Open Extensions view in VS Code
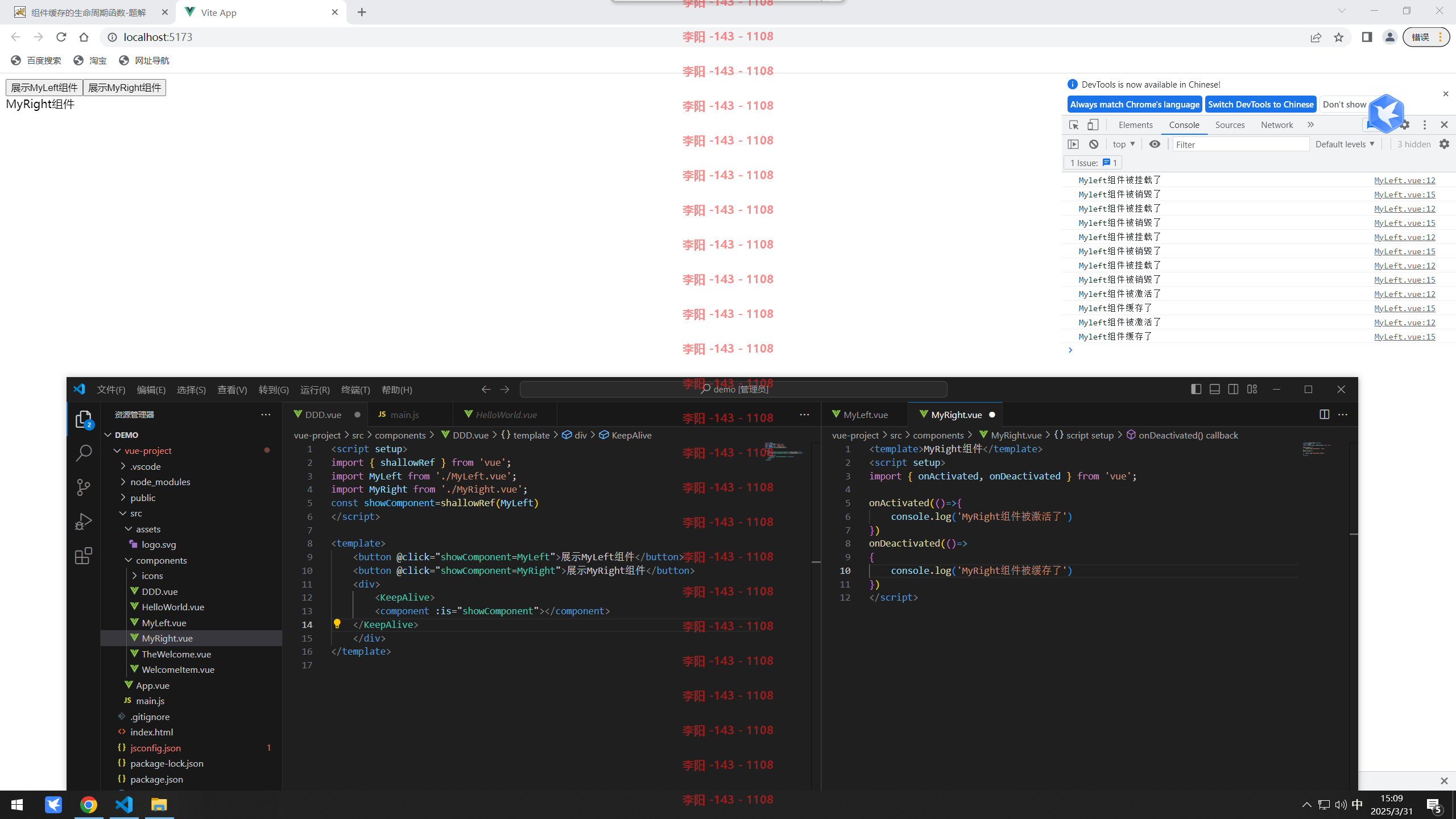 84,556
